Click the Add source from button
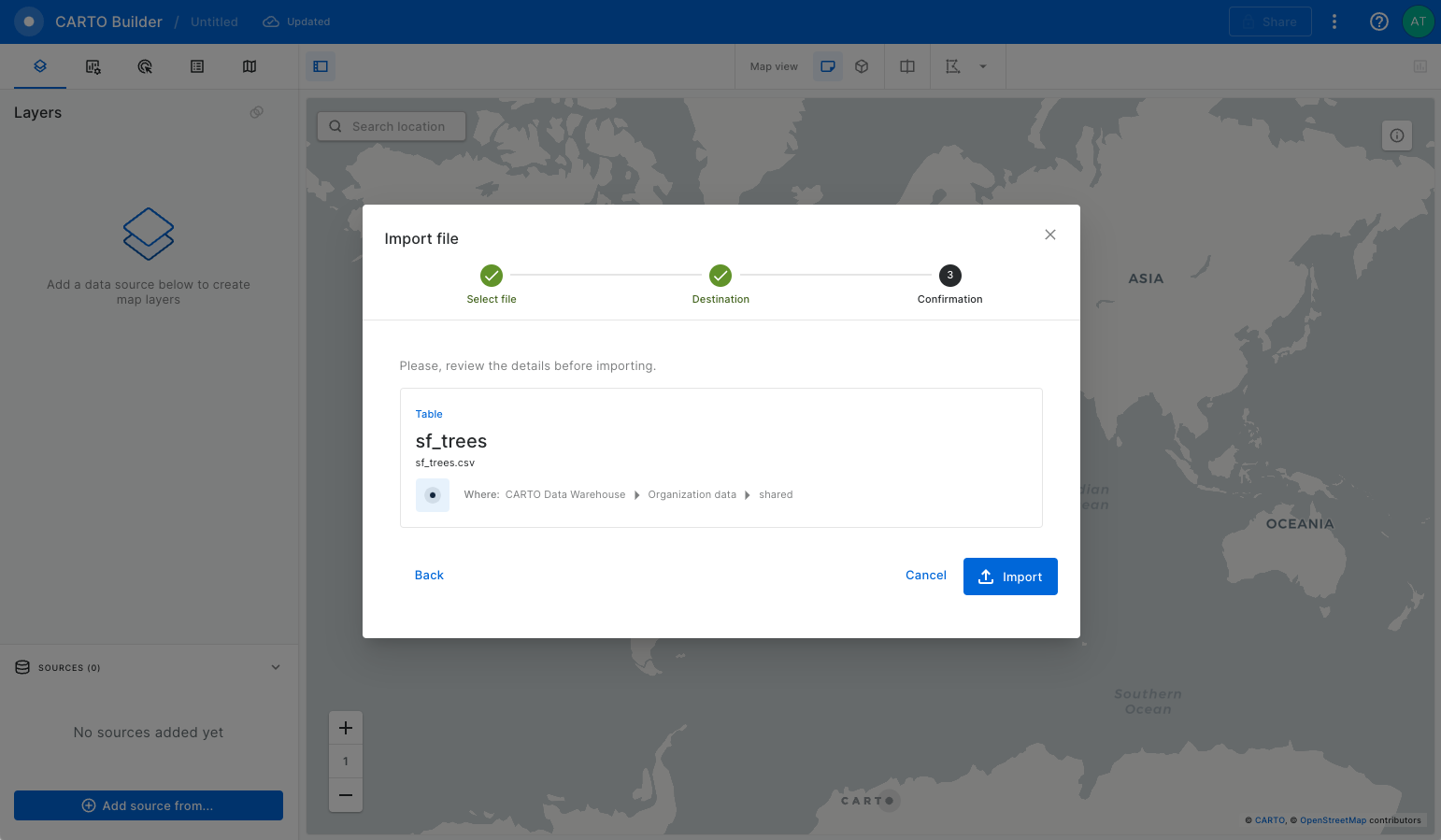This screenshot has height=840, width=1441. coord(149,805)
